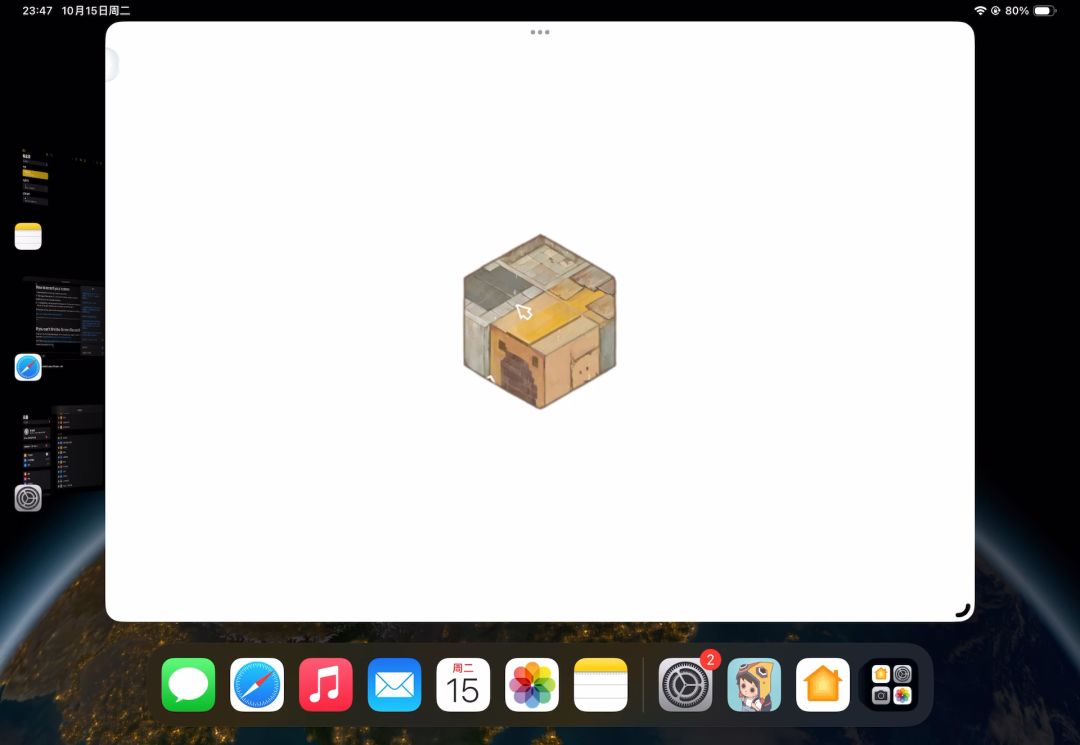Tap the window resize corner handle
1080x745 pixels.
pyautogui.click(x=963, y=610)
